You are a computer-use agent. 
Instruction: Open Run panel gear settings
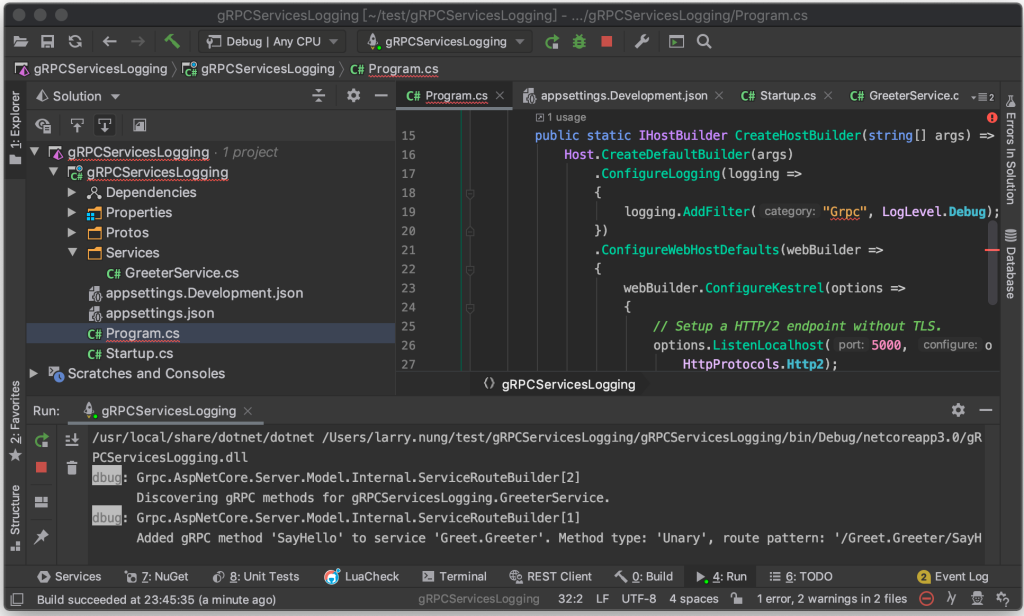(958, 410)
